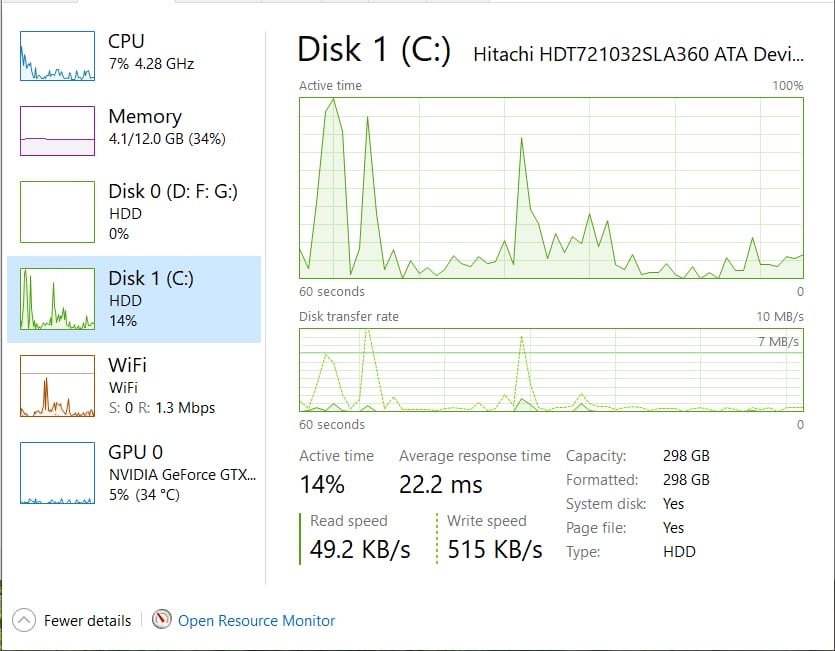835x651 pixels.
Task: Click the Resource Monitor icon
Action: tap(162, 620)
